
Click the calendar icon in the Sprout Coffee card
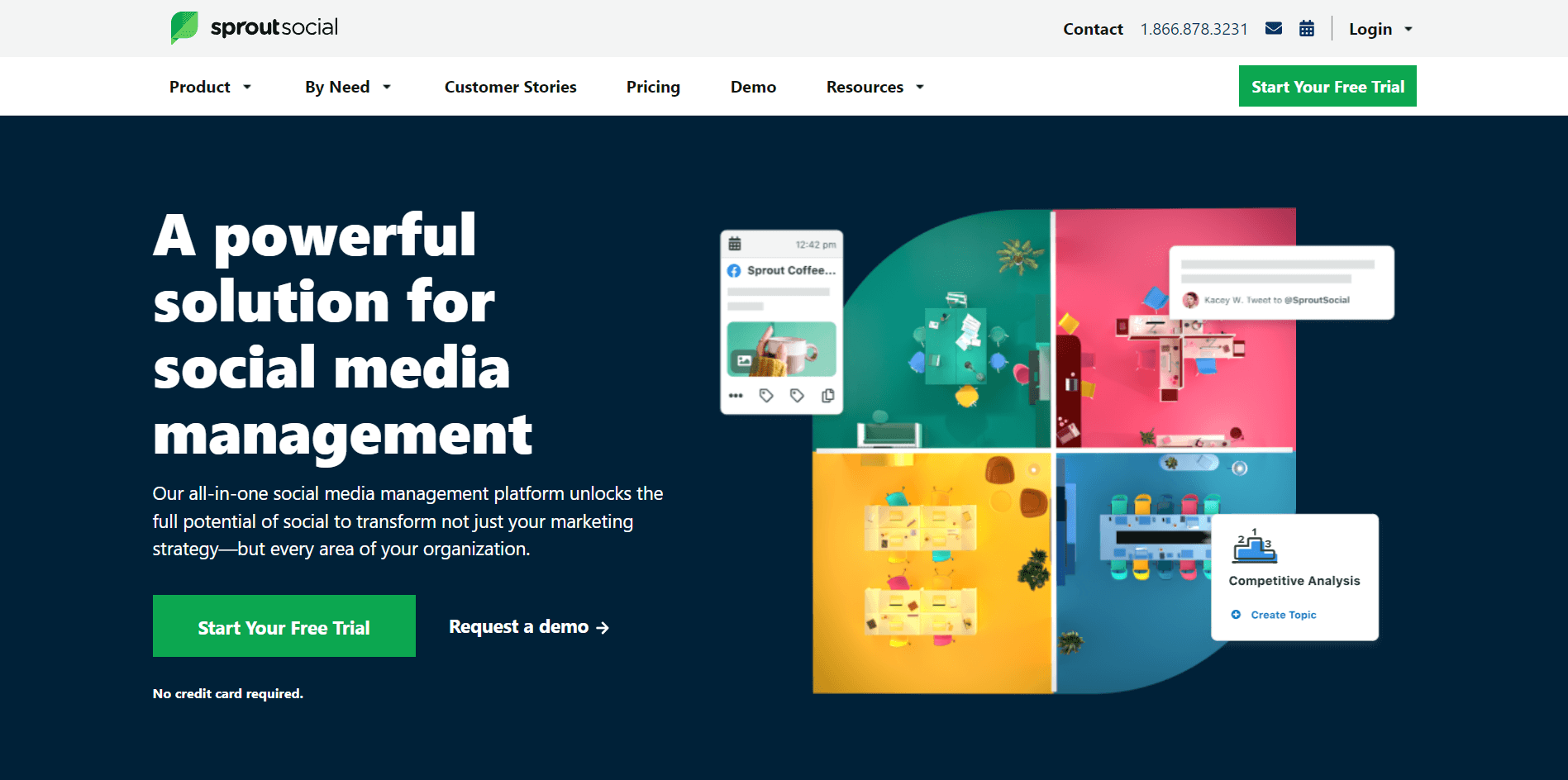(735, 244)
